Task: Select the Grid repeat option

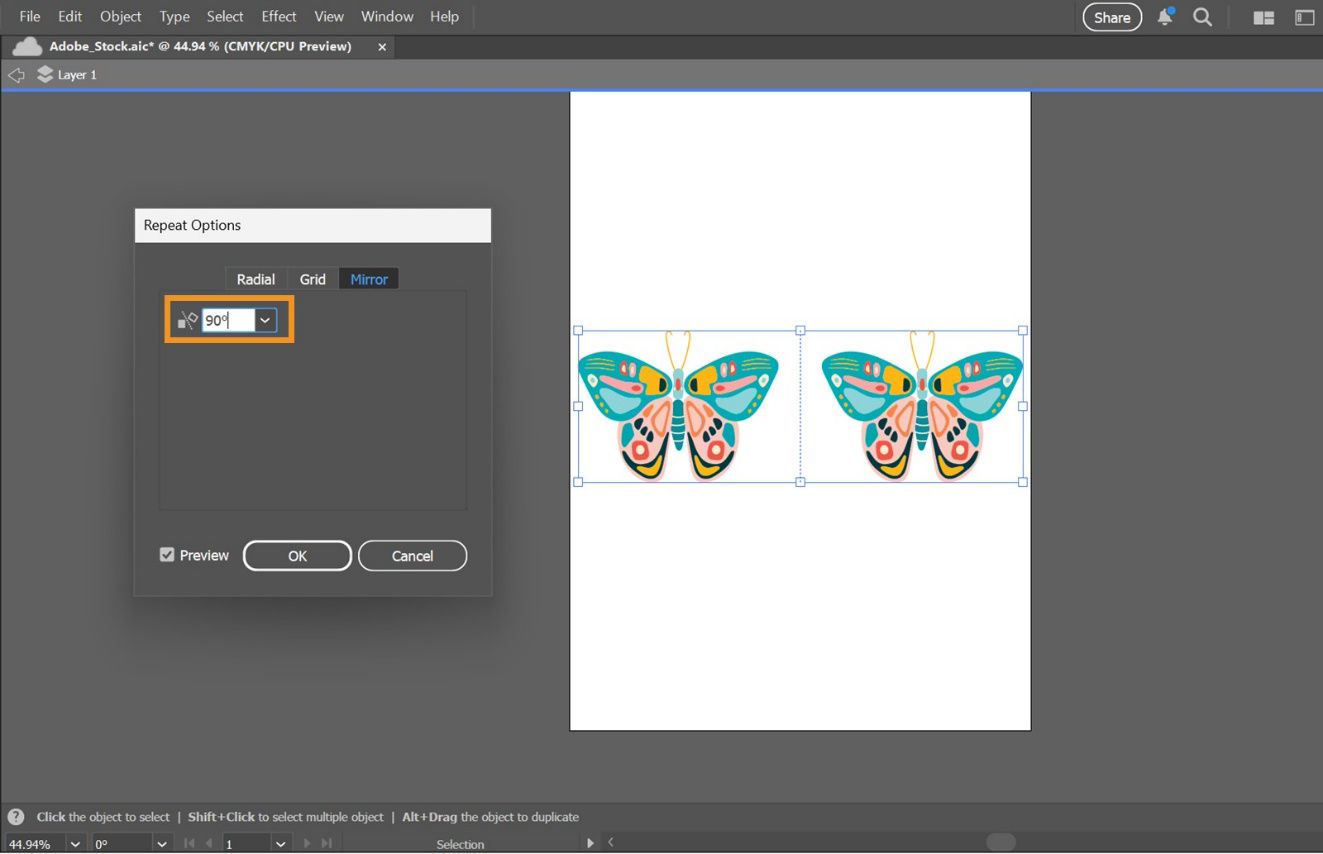Action: point(311,279)
